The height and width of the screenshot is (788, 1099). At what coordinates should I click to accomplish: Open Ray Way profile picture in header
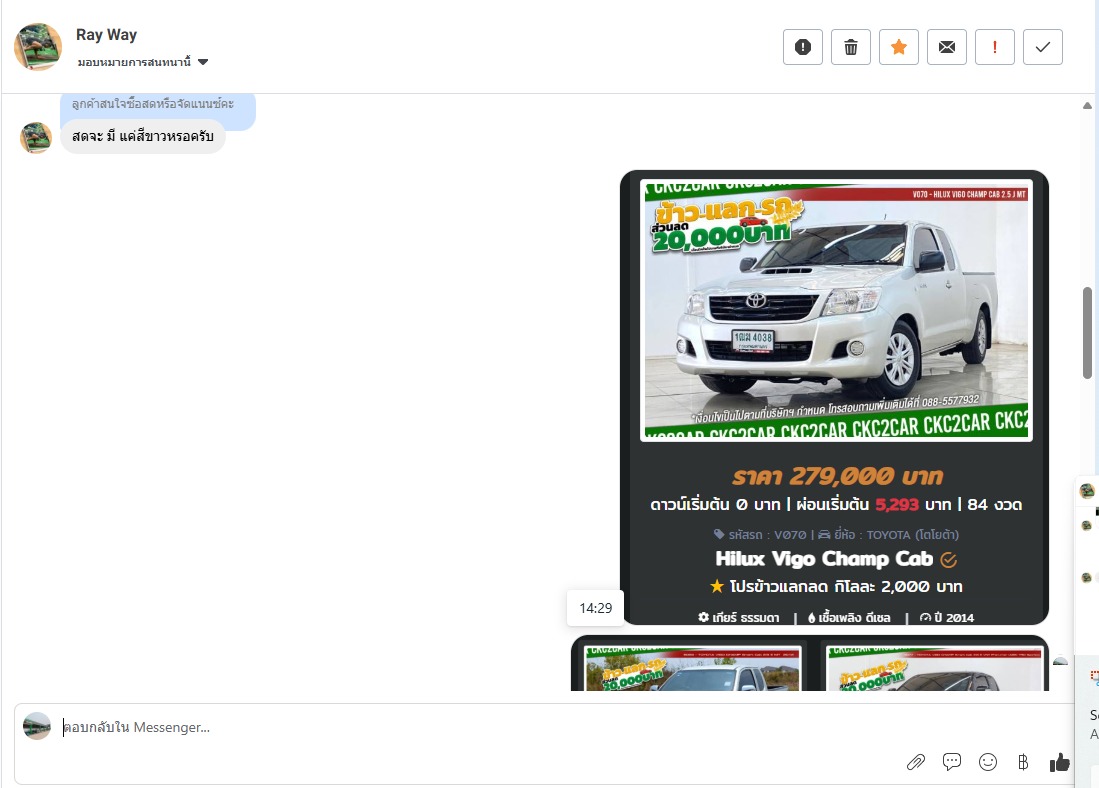pos(38,47)
